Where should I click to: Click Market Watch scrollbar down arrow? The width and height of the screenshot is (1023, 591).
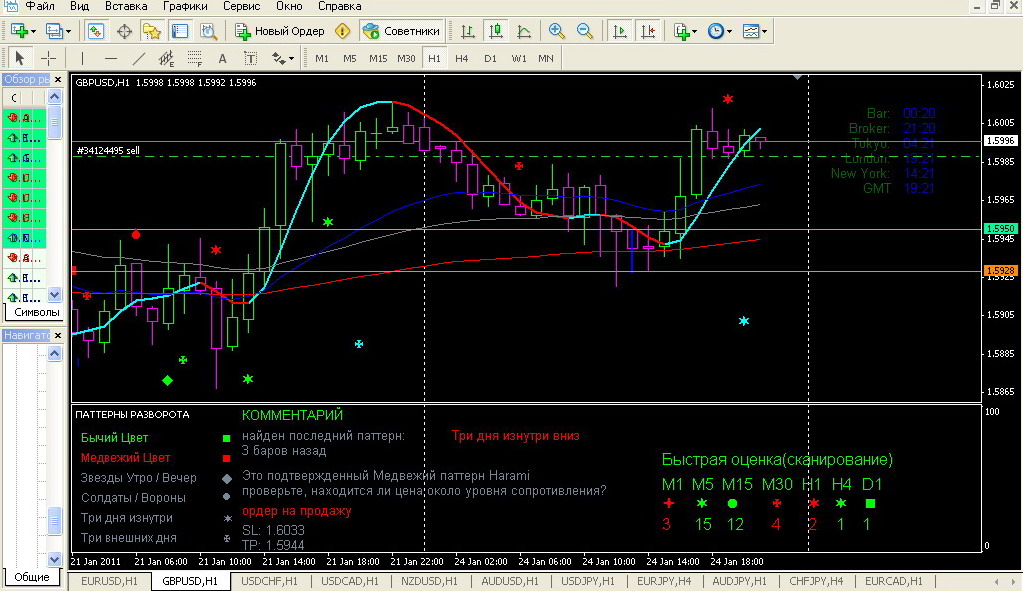[54, 295]
